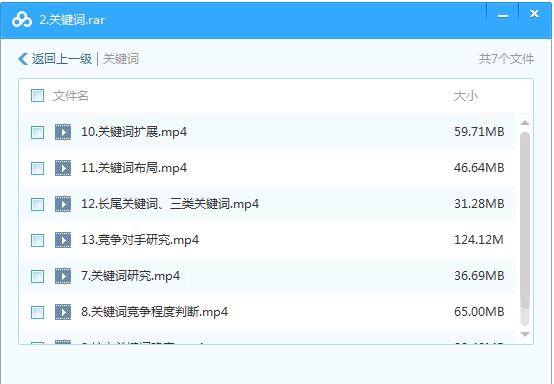Select file name 11.关键词布局.mp4

click(x=134, y=168)
